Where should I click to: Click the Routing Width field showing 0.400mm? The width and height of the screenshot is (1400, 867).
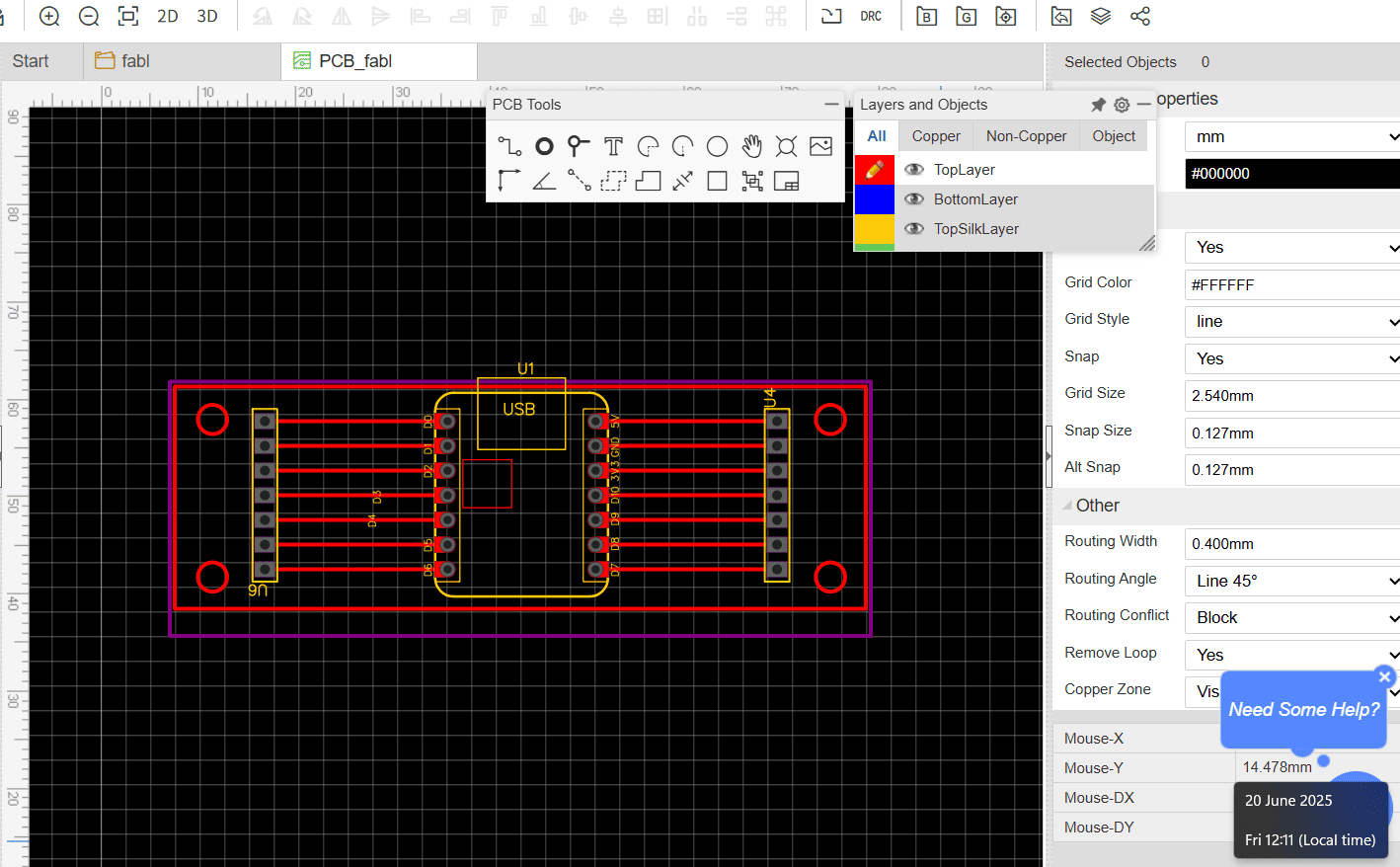pyautogui.click(x=1292, y=543)
